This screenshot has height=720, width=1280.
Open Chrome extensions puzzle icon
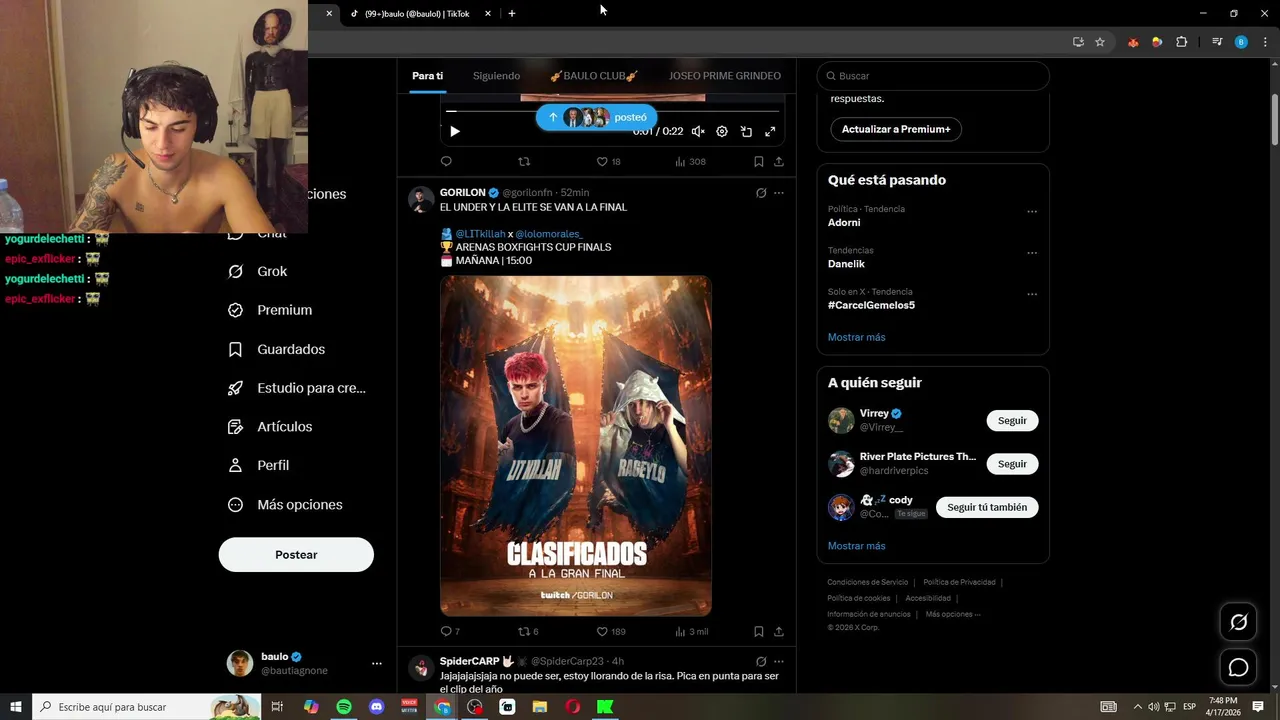1182,42
